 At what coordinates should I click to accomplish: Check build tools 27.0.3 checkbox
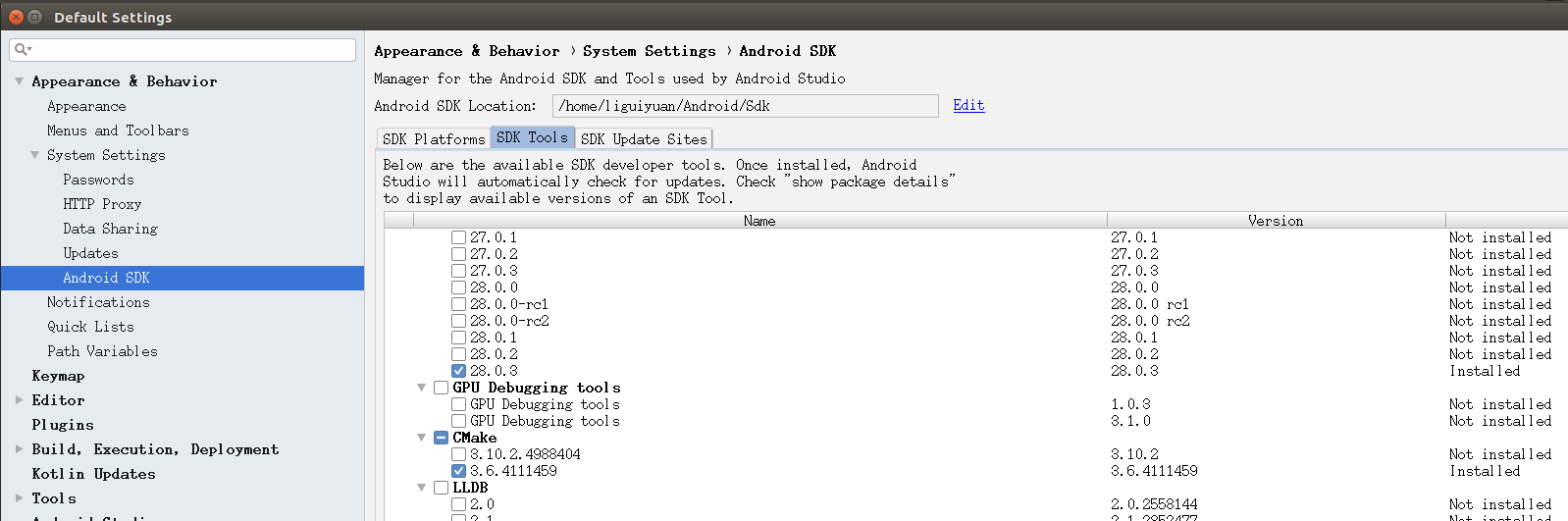pos(458,271)
